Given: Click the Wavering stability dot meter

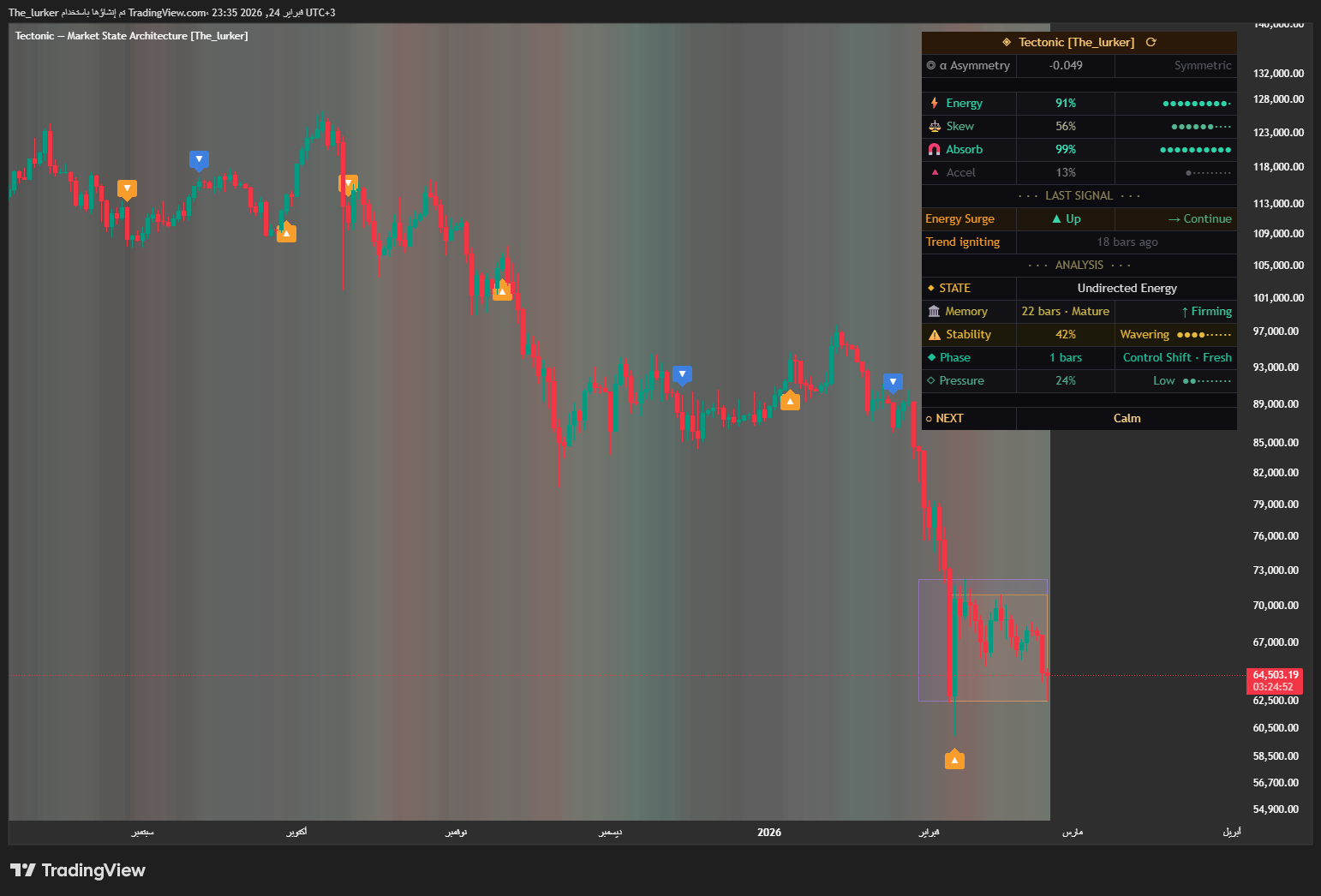Looking at the screenshot, I should pyautogui.click(x=1204, y=335).
